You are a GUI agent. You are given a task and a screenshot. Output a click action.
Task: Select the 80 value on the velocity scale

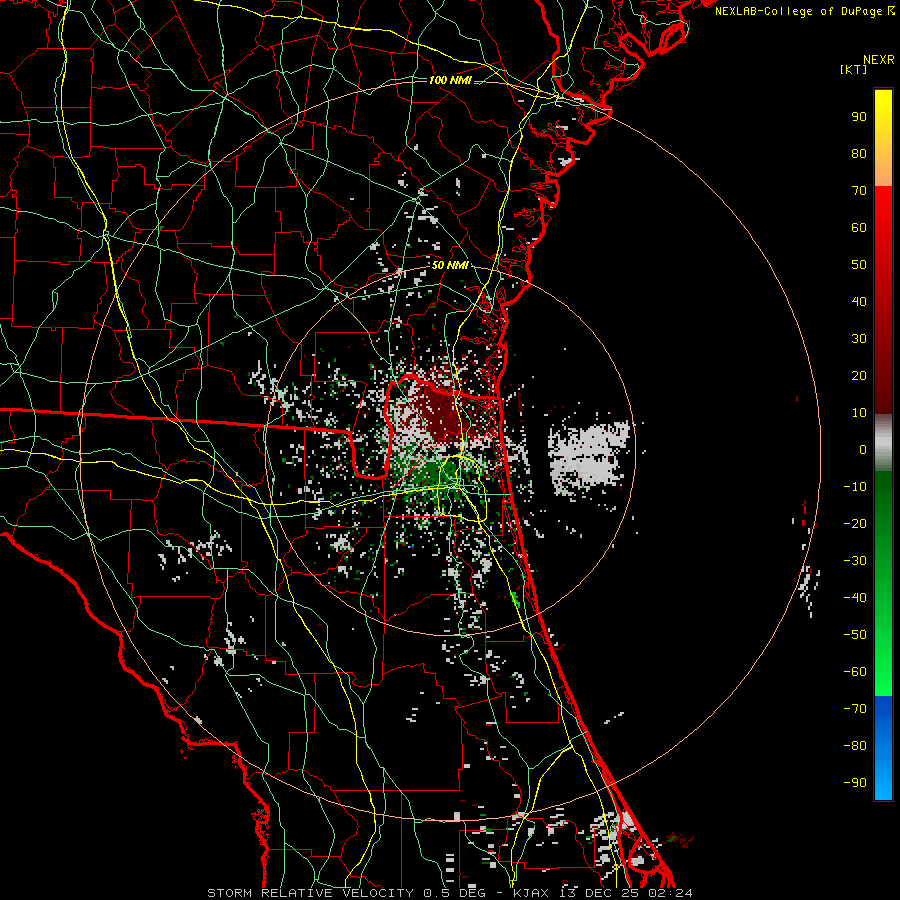pos(859,154)
